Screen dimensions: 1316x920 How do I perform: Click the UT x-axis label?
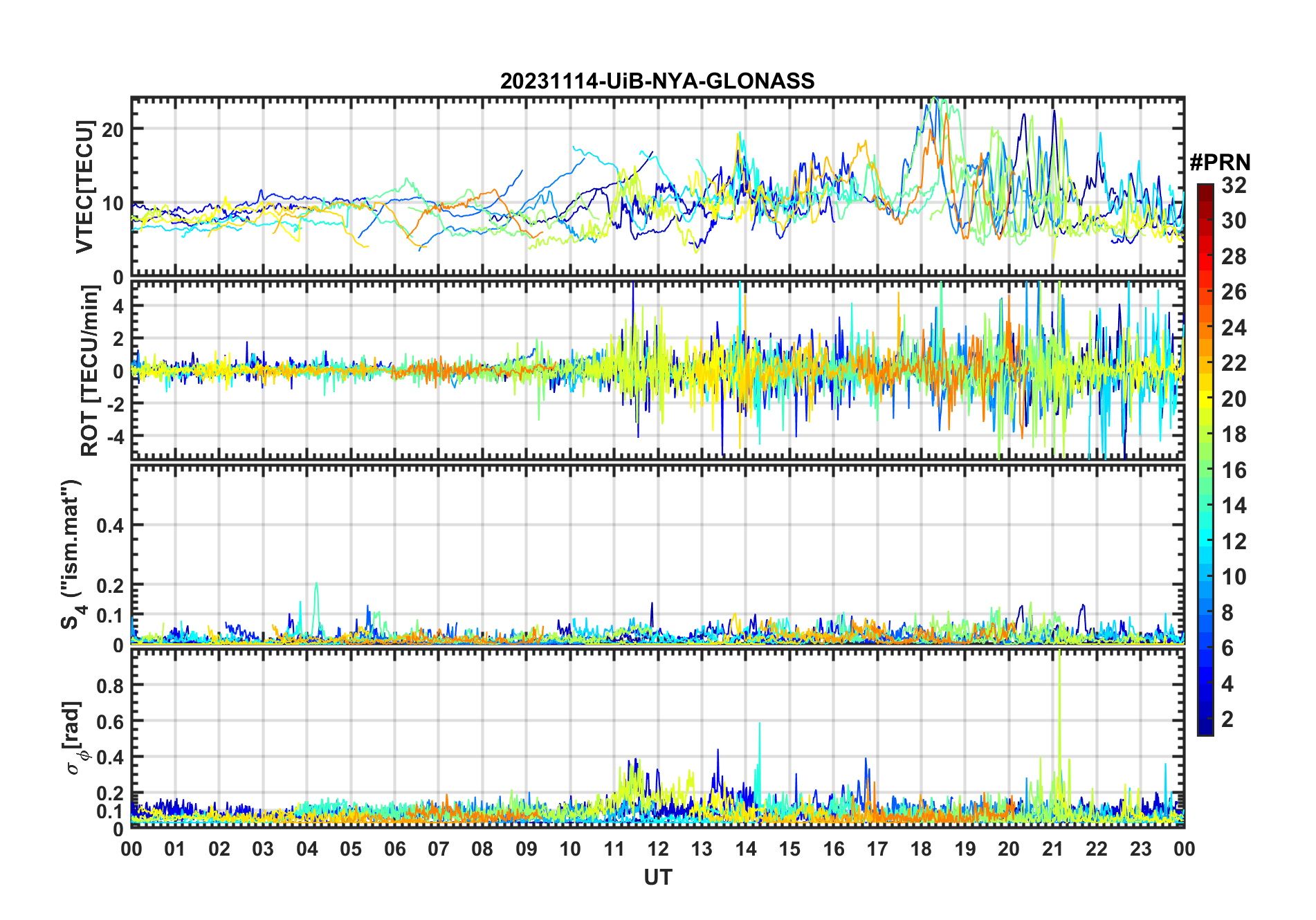click(657, 878)
